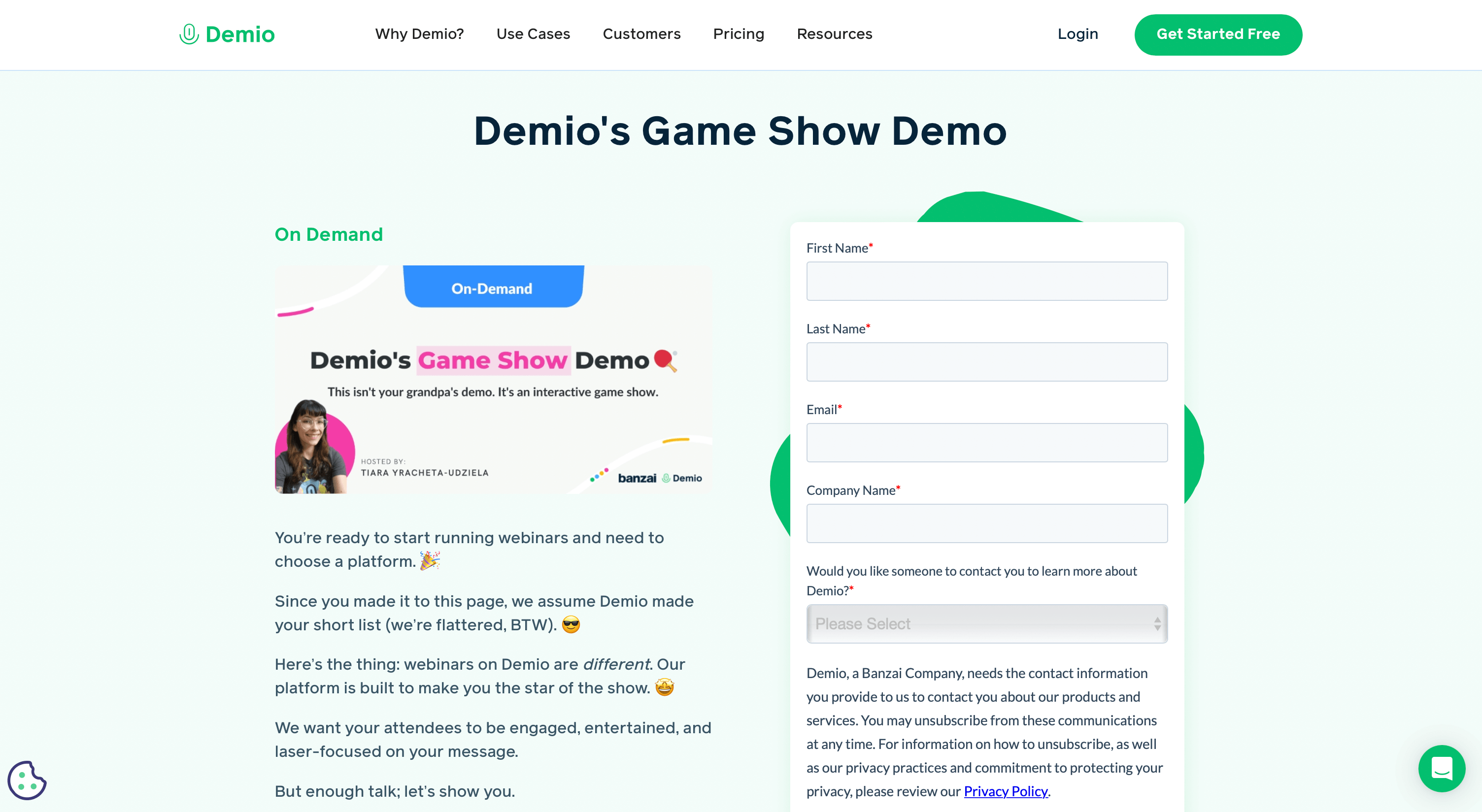Screen dimensions: 1482x812
Task: Click the First Name input field
Action: point(987,281)
